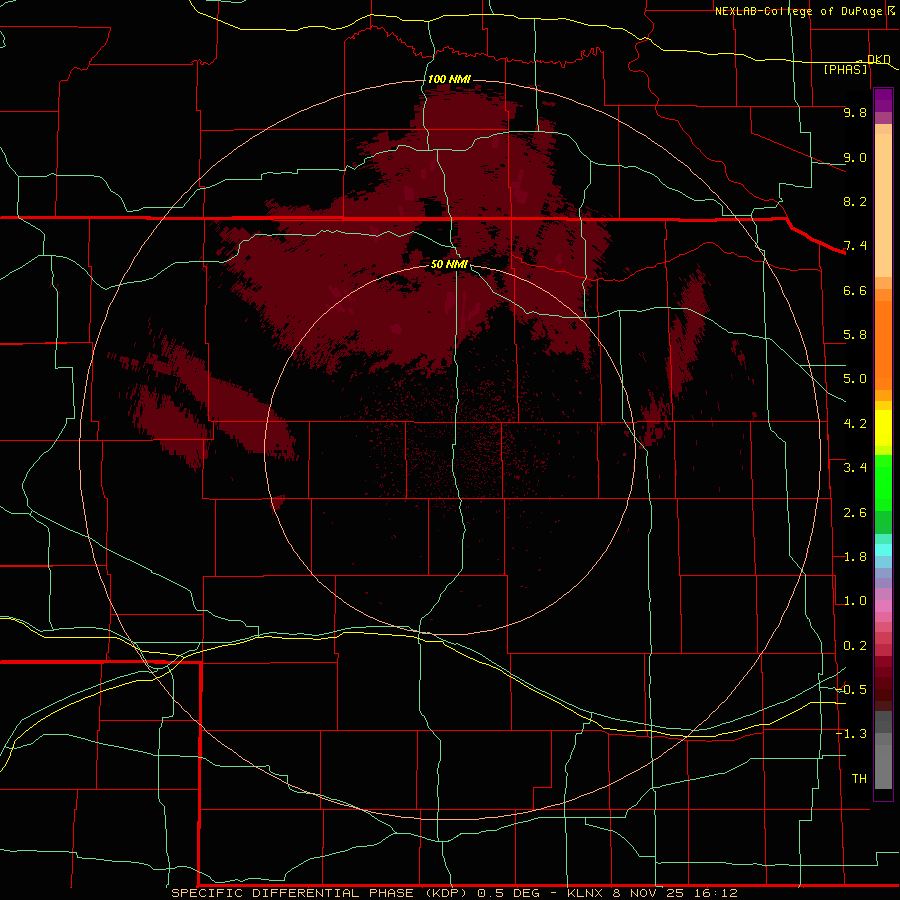Click the -0.5 scale value
The height and width of the screenshot is (900, 900).
[x=852, y=690]
